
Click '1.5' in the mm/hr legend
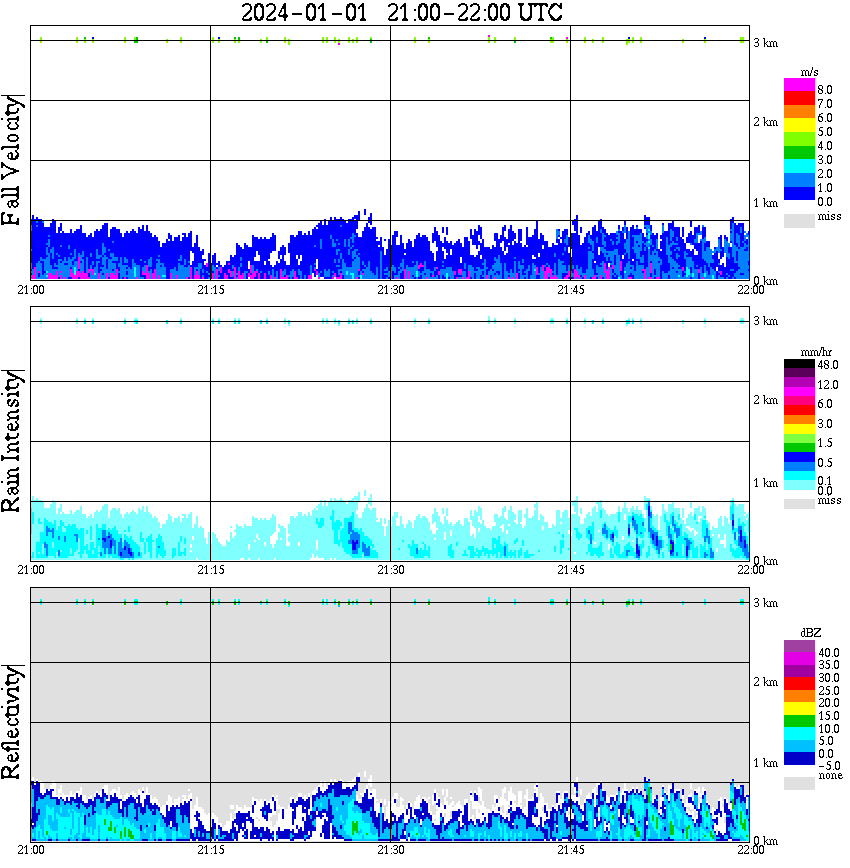click(x=825, y=443)
